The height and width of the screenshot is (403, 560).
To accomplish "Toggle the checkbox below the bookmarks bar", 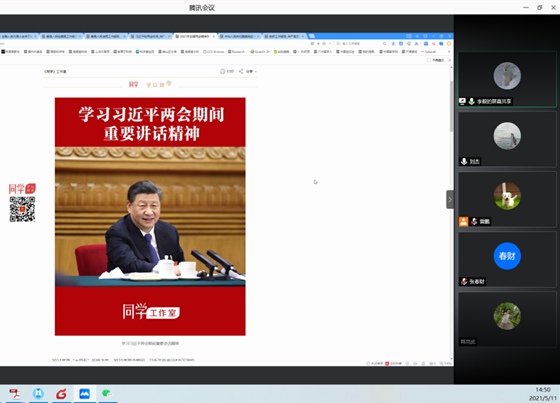I will (x=429, y=60).
